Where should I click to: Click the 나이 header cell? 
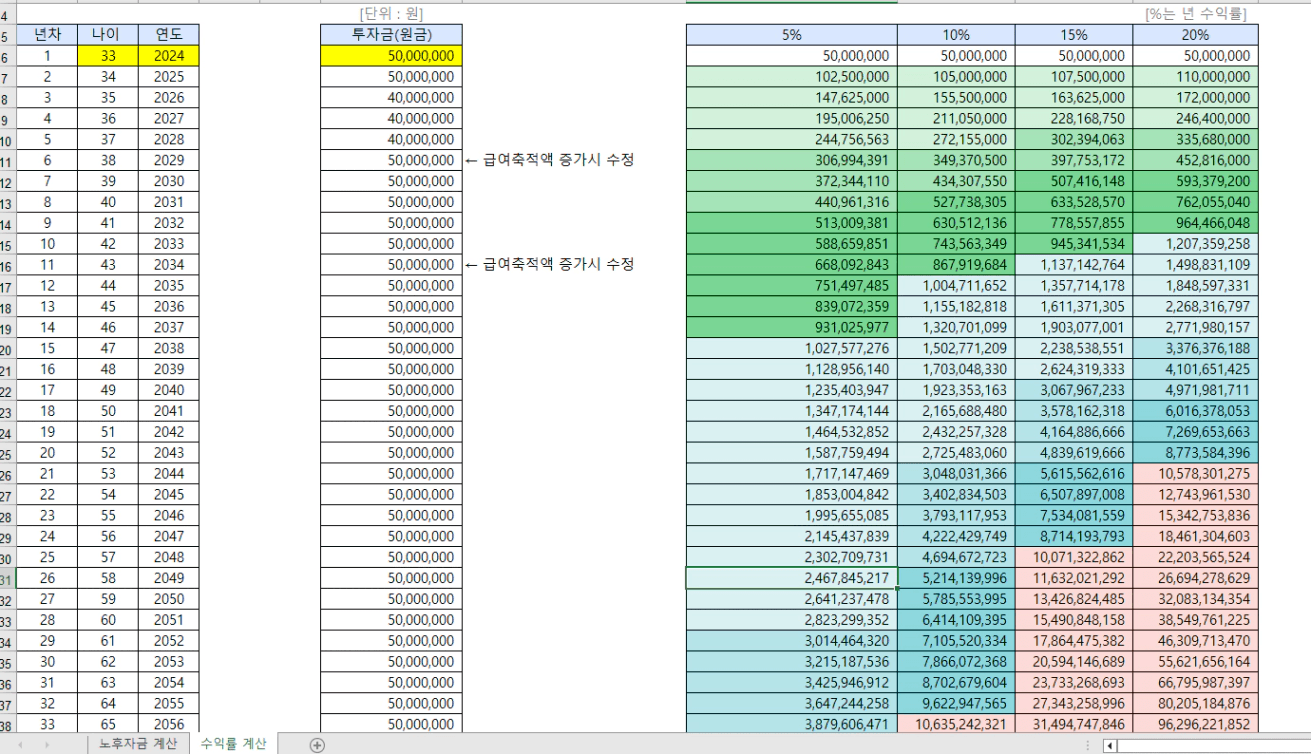click(108, 35)
